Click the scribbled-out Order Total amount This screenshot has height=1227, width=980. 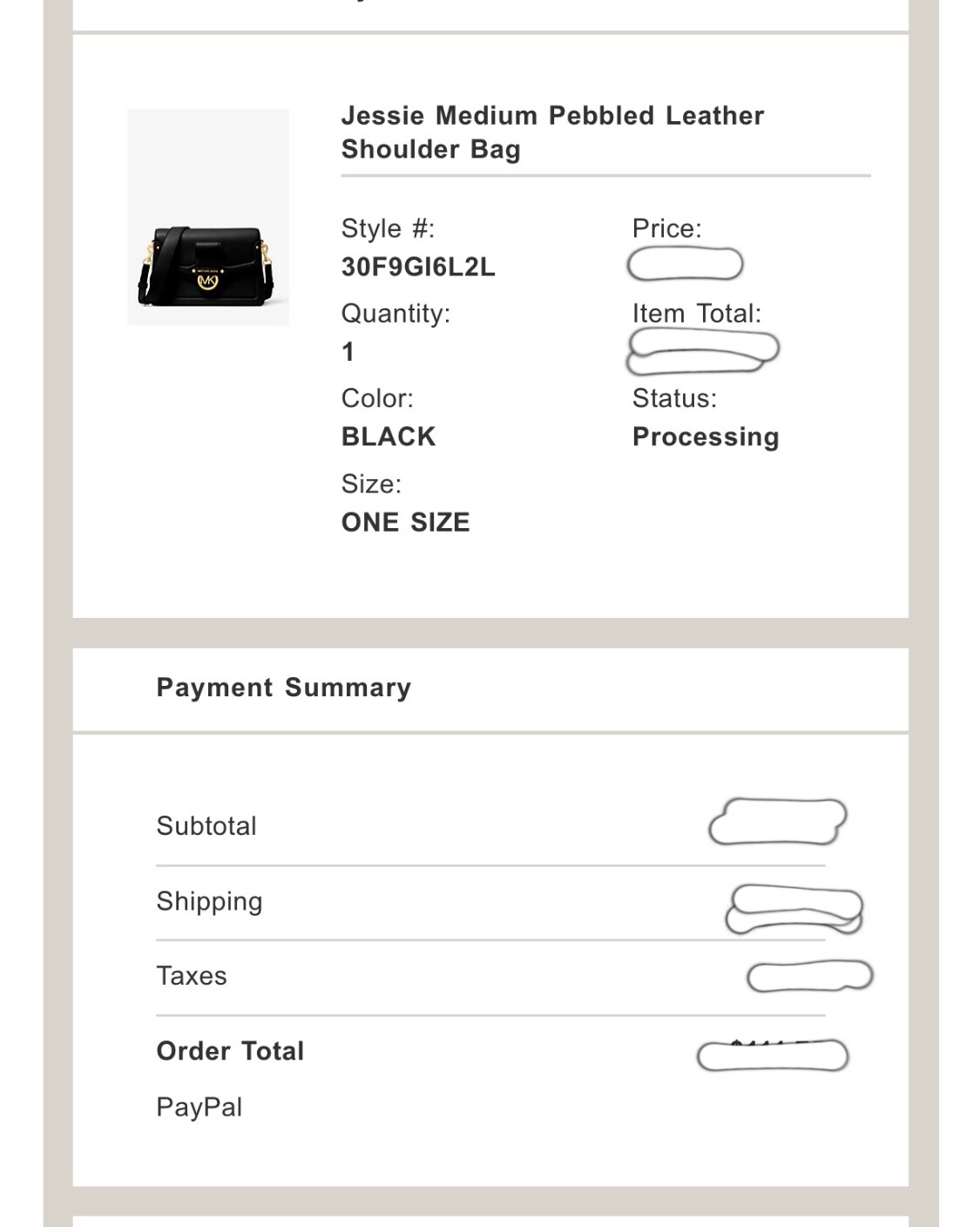pyautogui.click(x=773, y=1055)
